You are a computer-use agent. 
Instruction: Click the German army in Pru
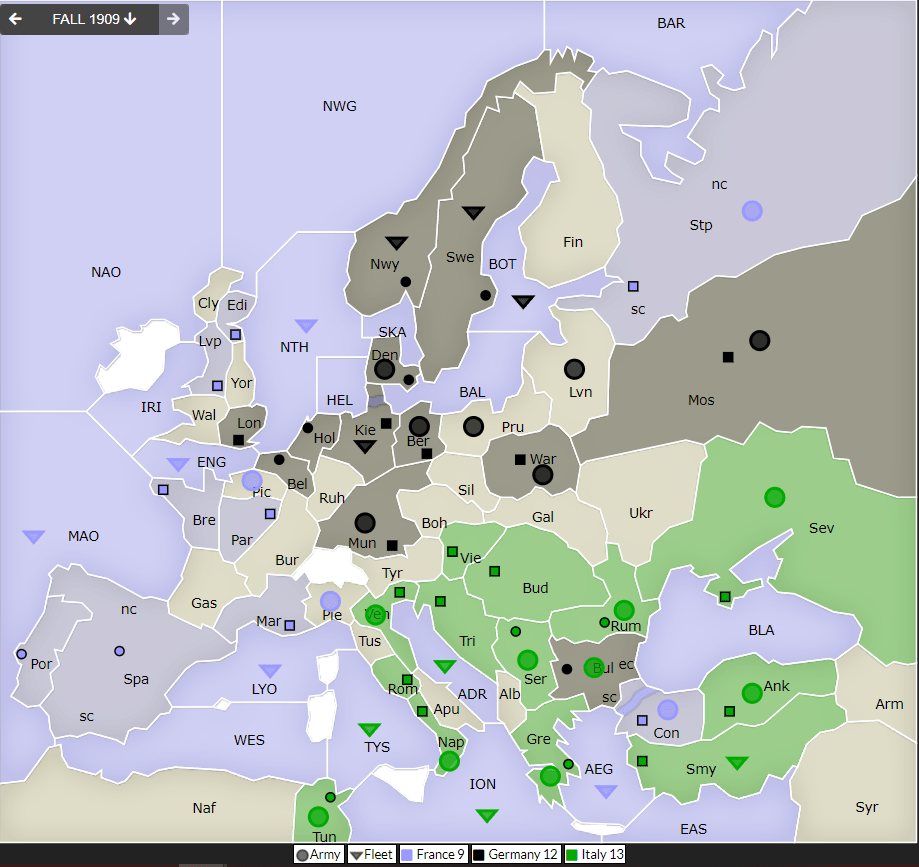(473, 426)
